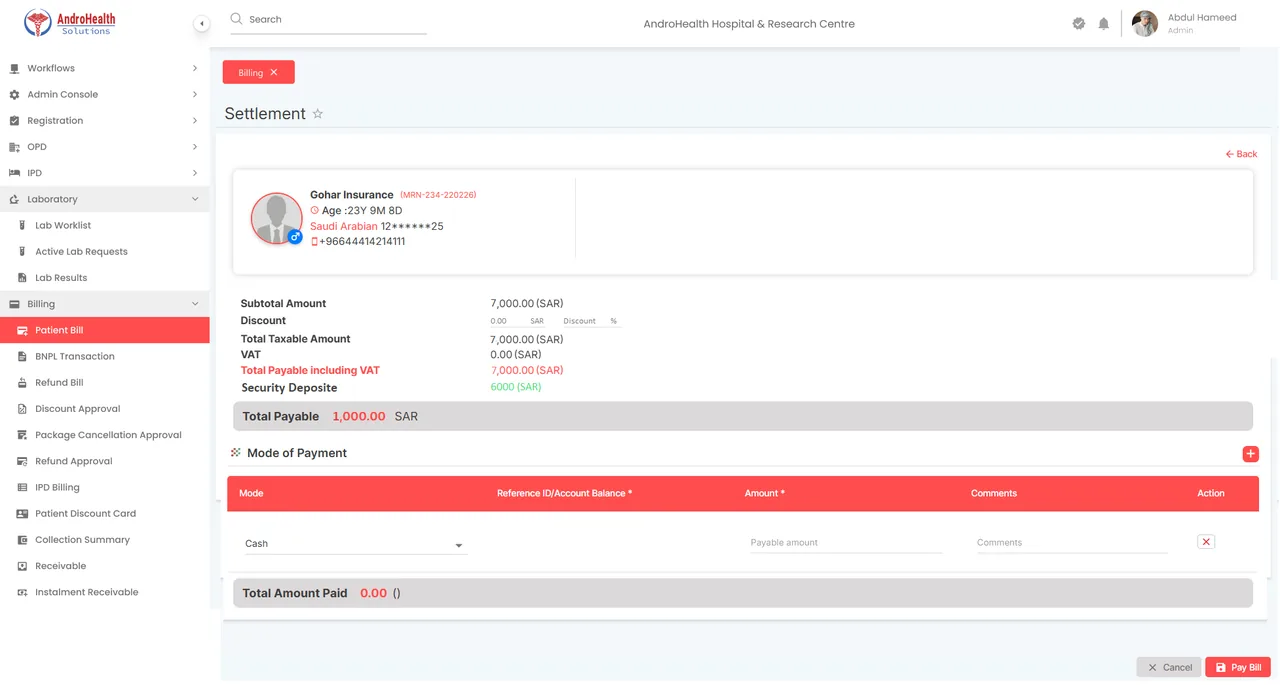Click the BNPL Transaction icon
Screen dimensions: 1280x685
pos(22,356)
